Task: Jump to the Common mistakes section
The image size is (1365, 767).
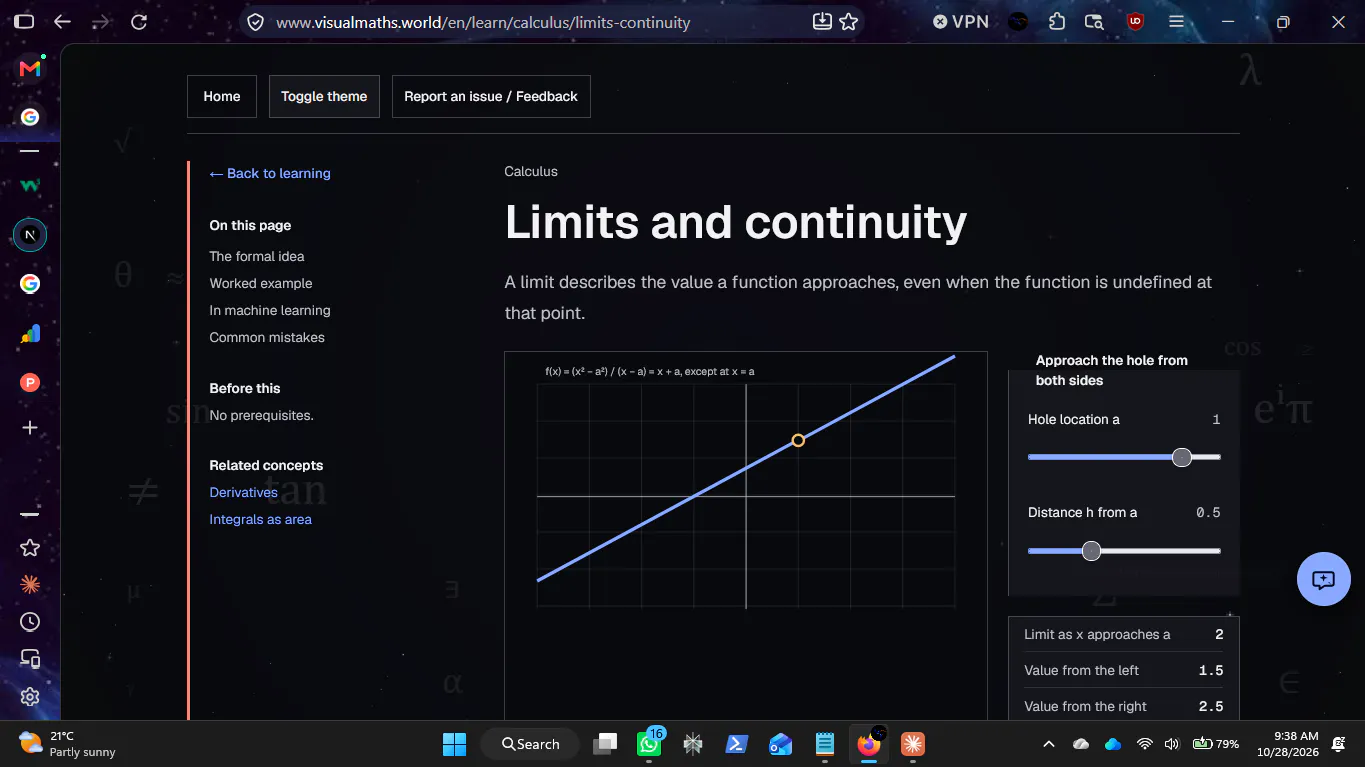Action: [x=267, y=338]
